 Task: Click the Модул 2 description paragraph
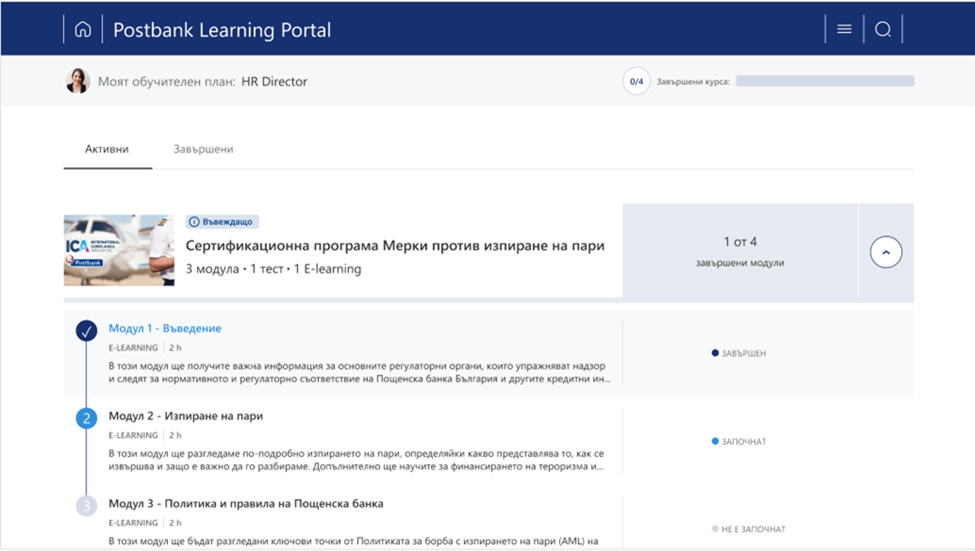356,460
